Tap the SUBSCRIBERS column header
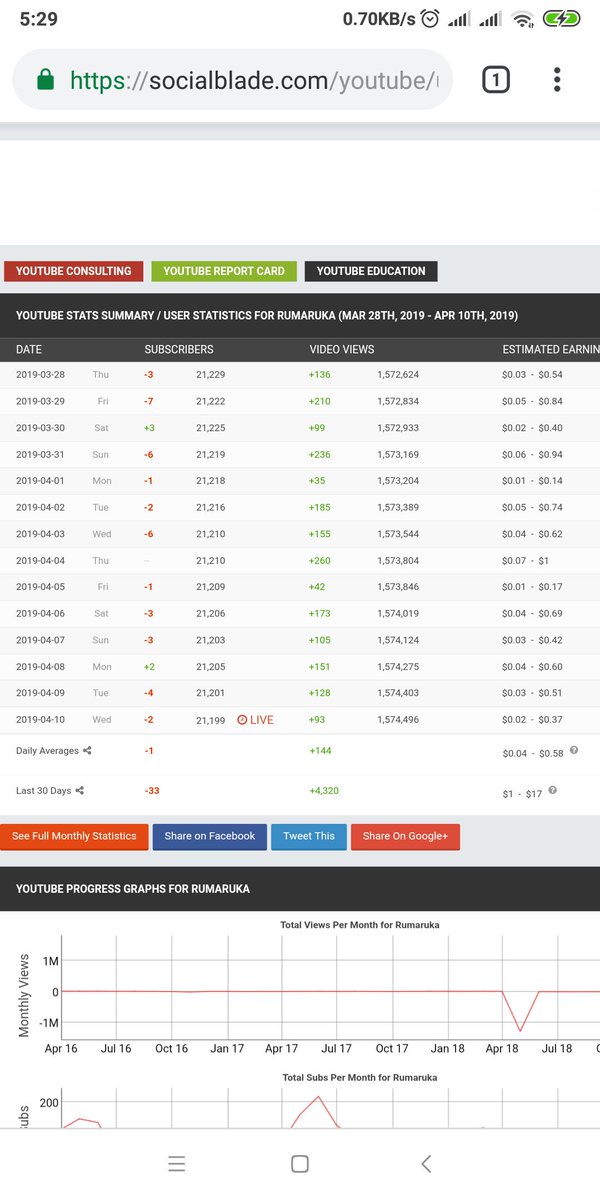 [179, 350]
